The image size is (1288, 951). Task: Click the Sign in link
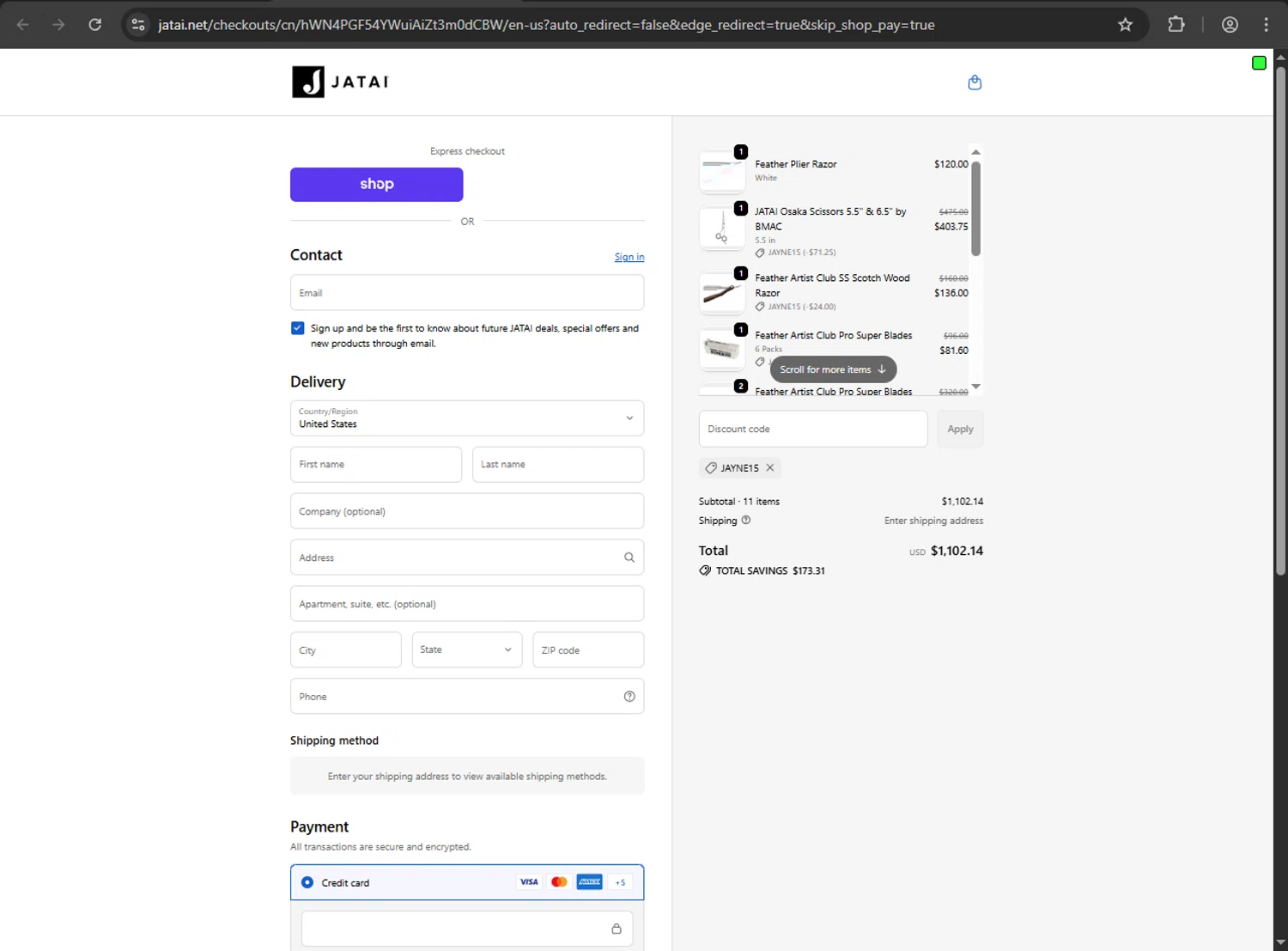point(629,257)
